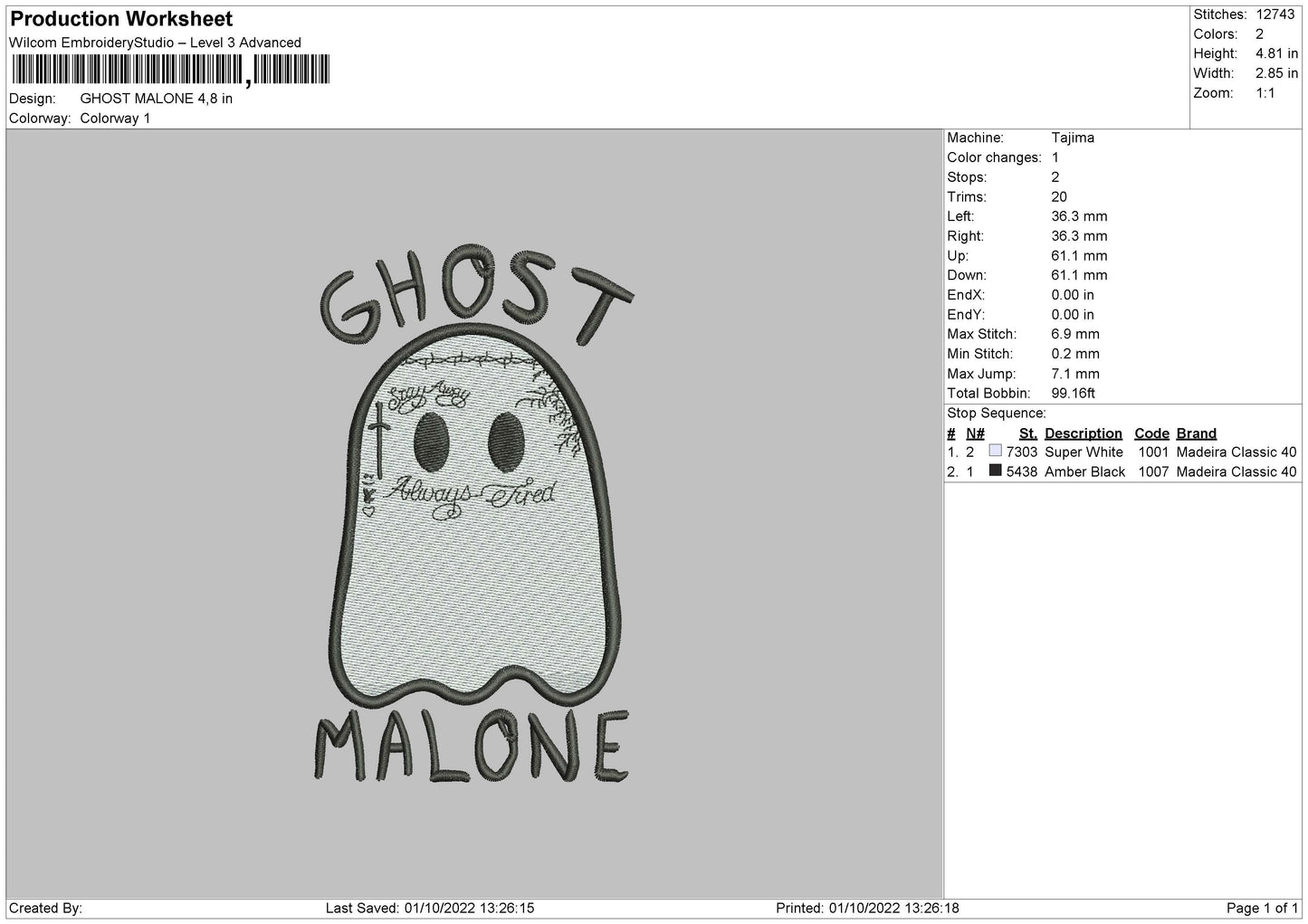The height and width of the screenshot is (924, 1308).
Task: Click the Amber Black color swatch
Action: (996, 471)
